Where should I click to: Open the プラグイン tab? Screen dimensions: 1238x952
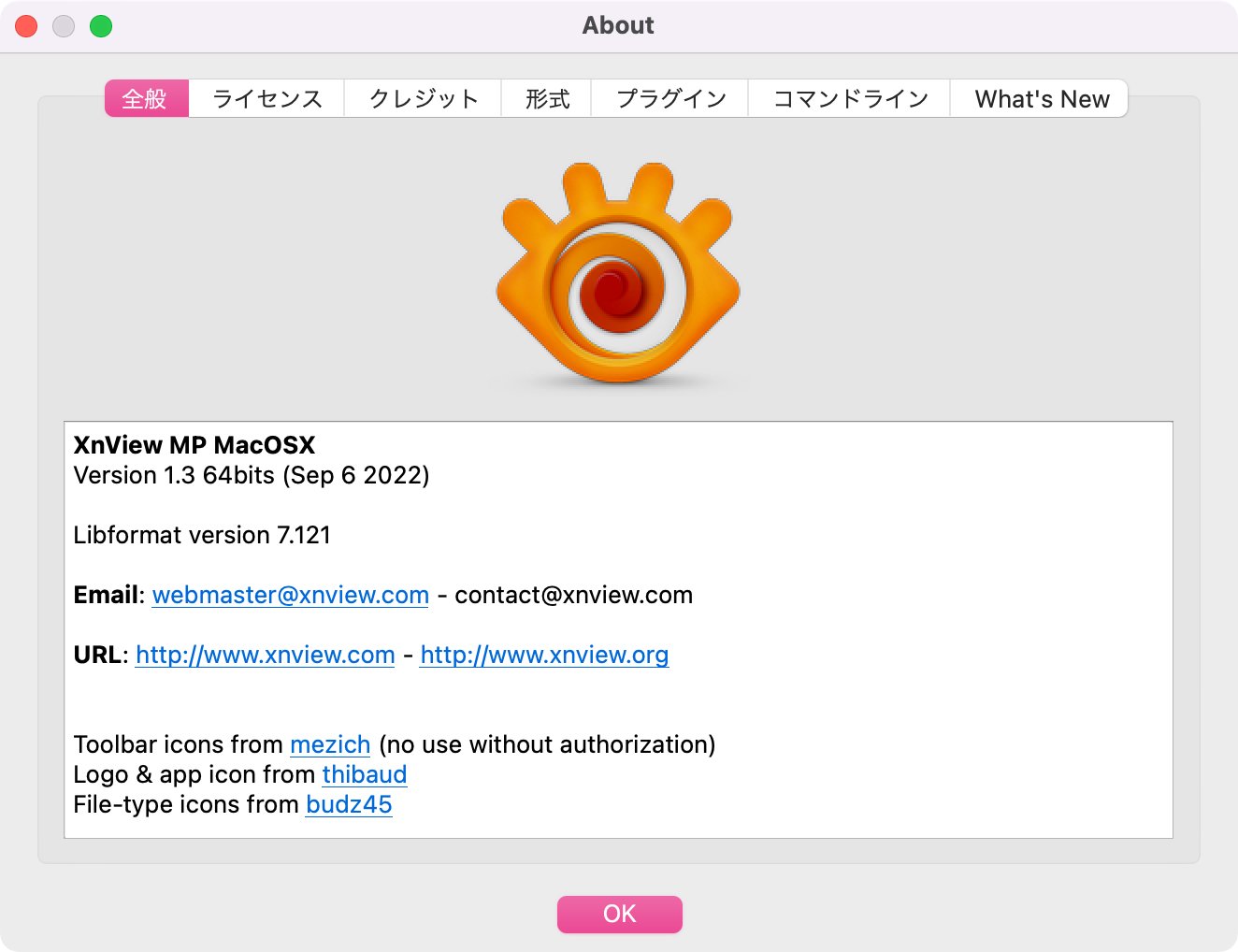670,98
